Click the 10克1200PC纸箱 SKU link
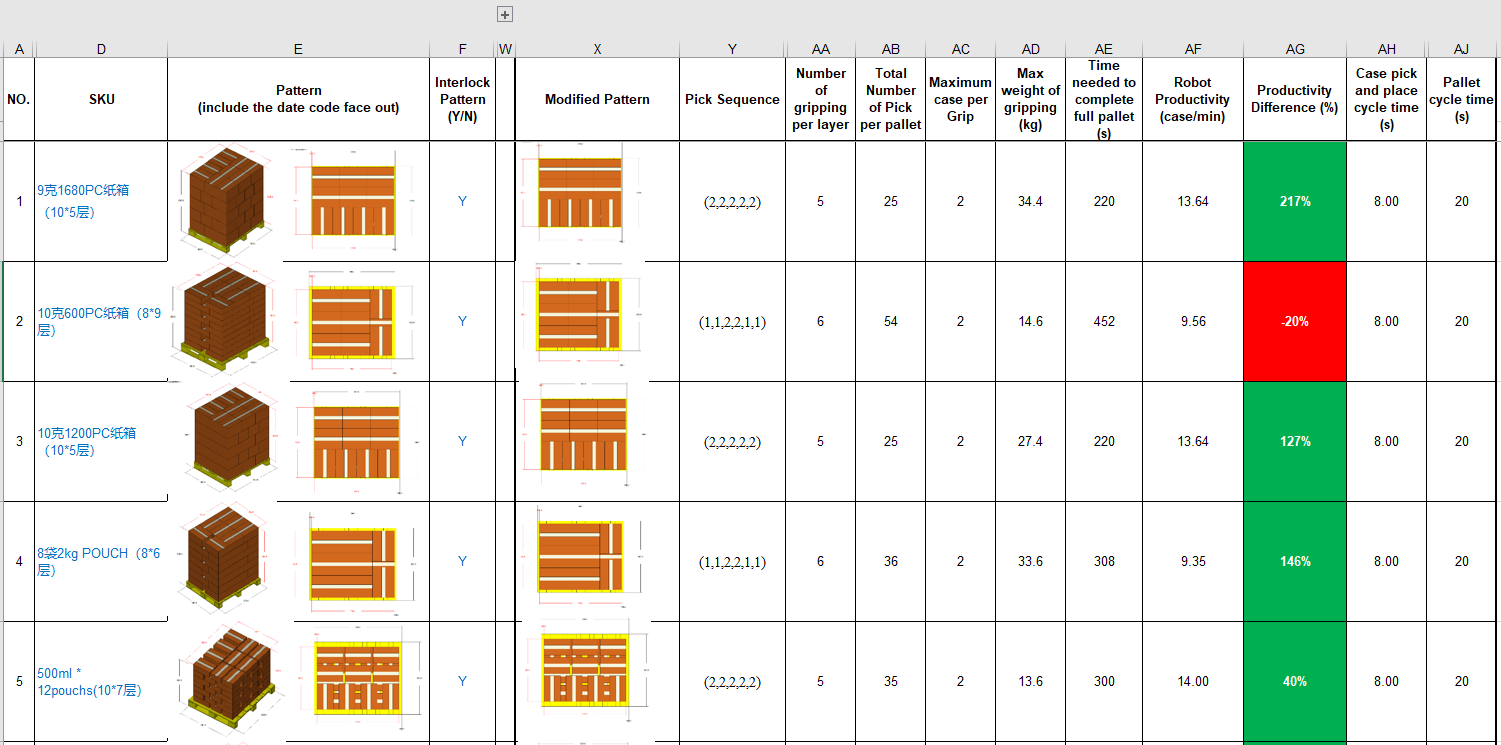 (x=86, y=433)
